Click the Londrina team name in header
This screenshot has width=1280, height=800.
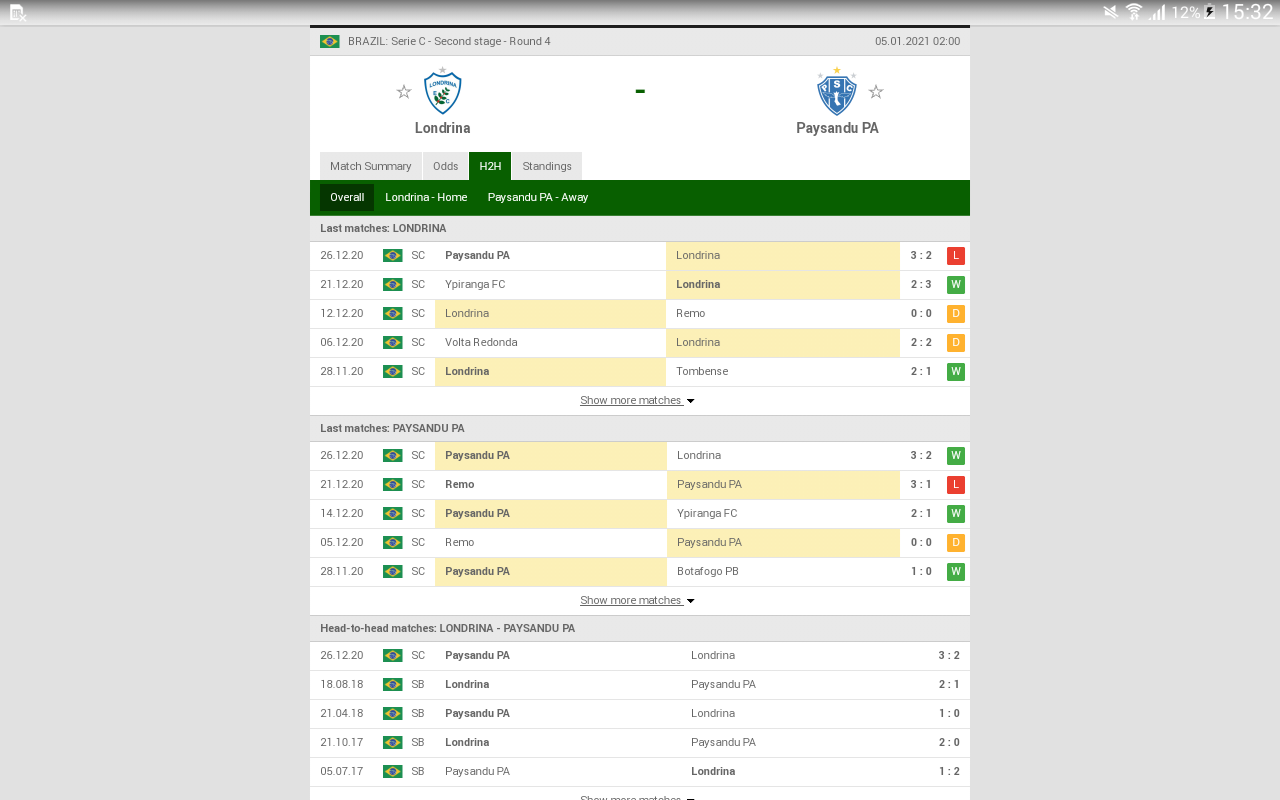coord(442,128)
